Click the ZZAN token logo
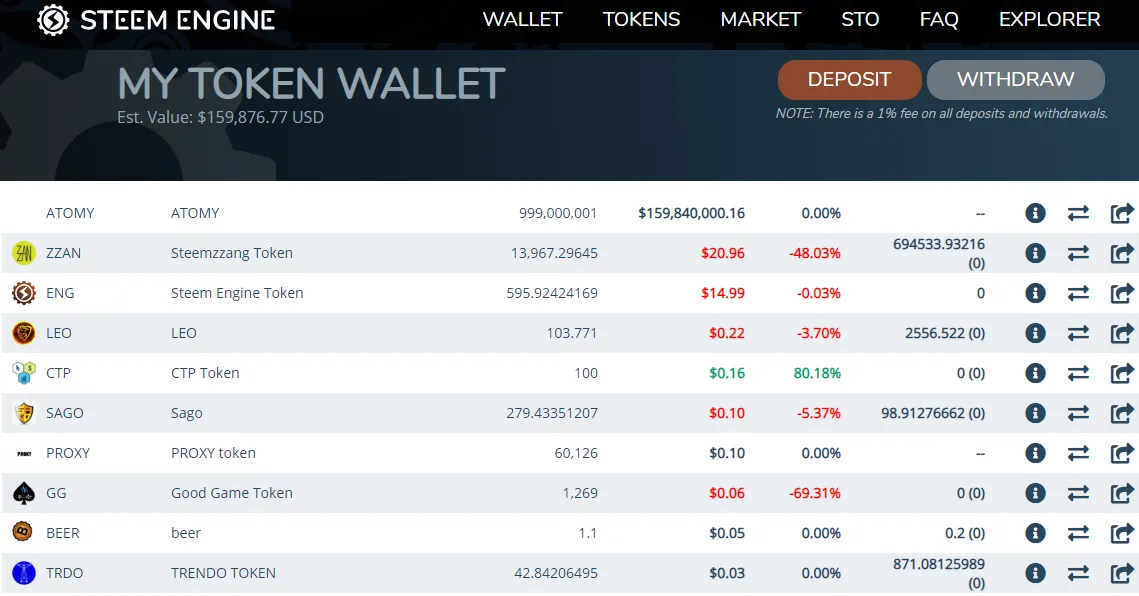The image size is (1139, 596). click(x=24, y=253)
